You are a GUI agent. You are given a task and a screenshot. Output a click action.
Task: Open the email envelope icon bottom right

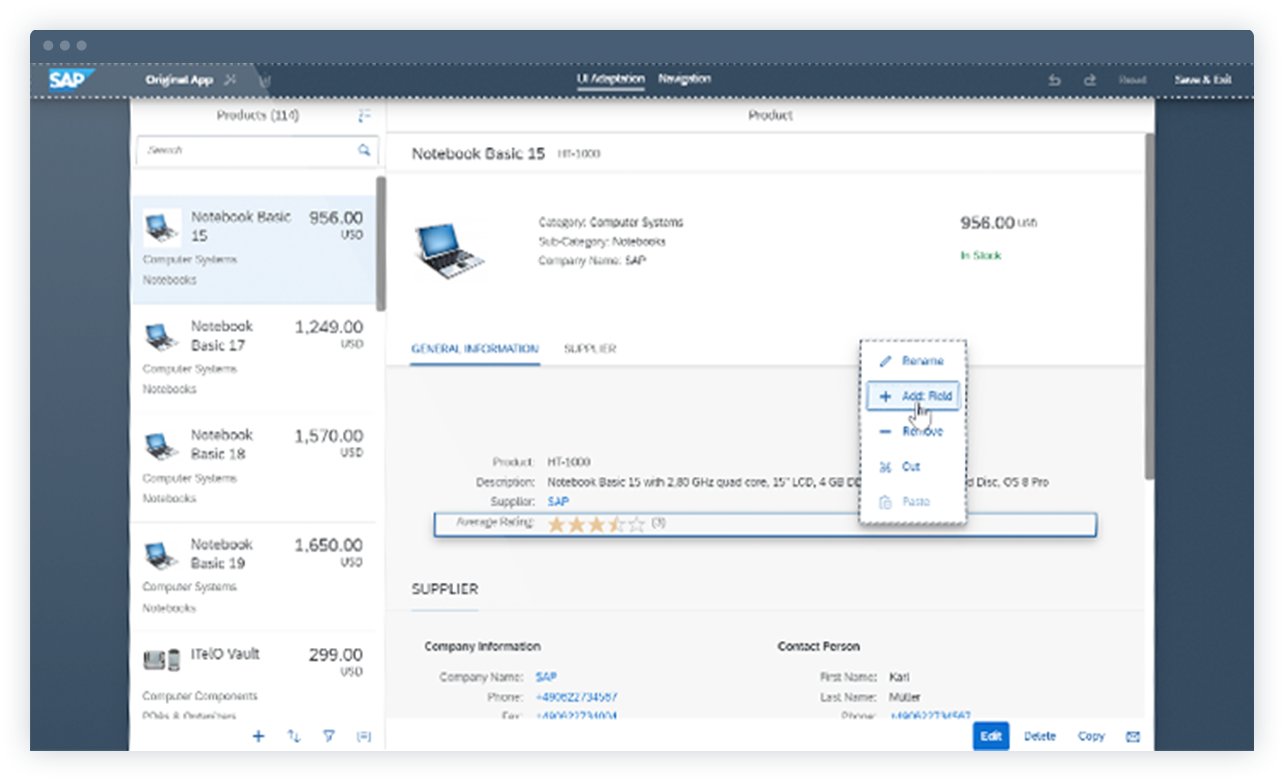click(1132, 736)
